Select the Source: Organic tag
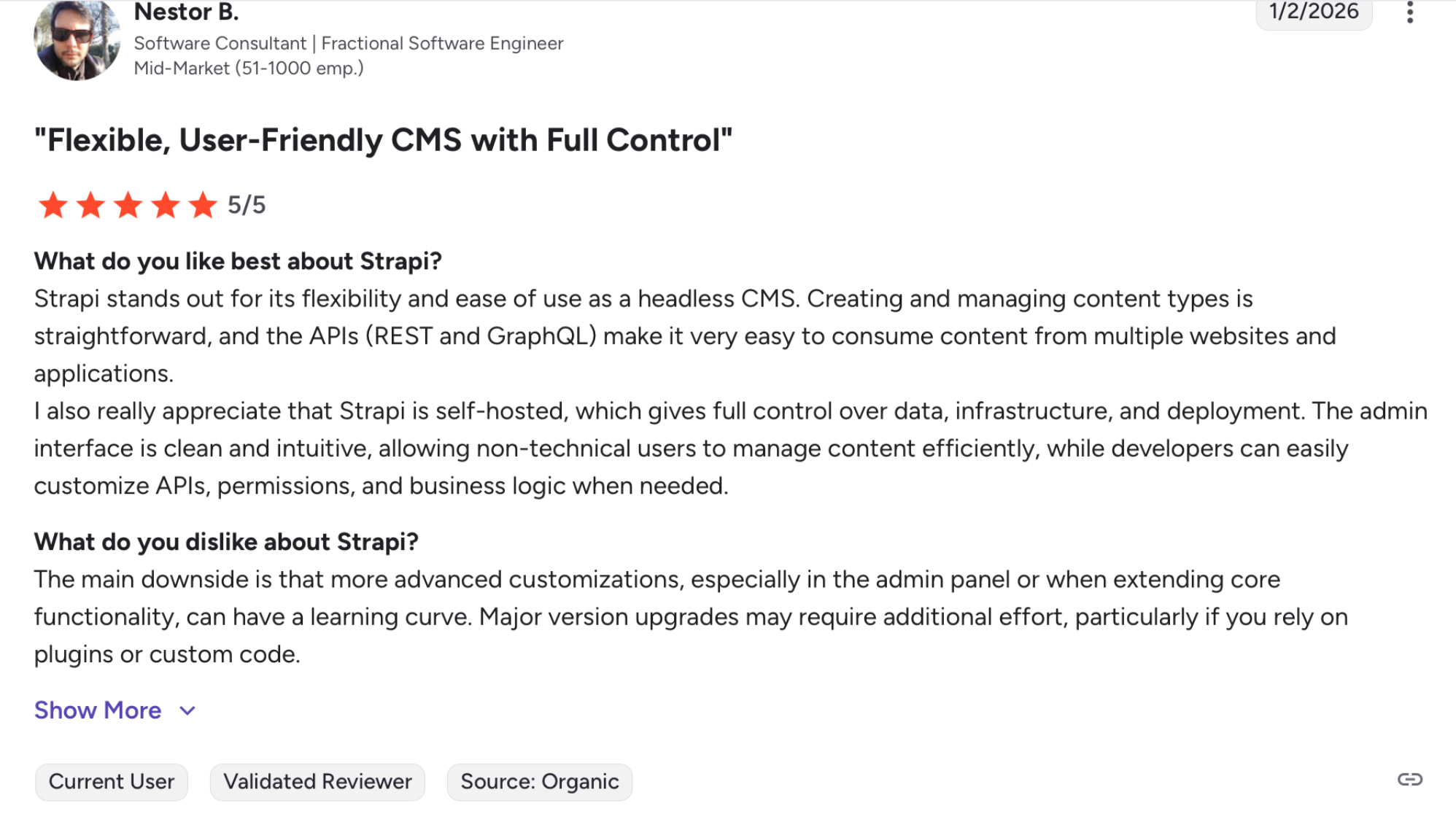The image size is (1456, 830). click(x=539, y=782)
